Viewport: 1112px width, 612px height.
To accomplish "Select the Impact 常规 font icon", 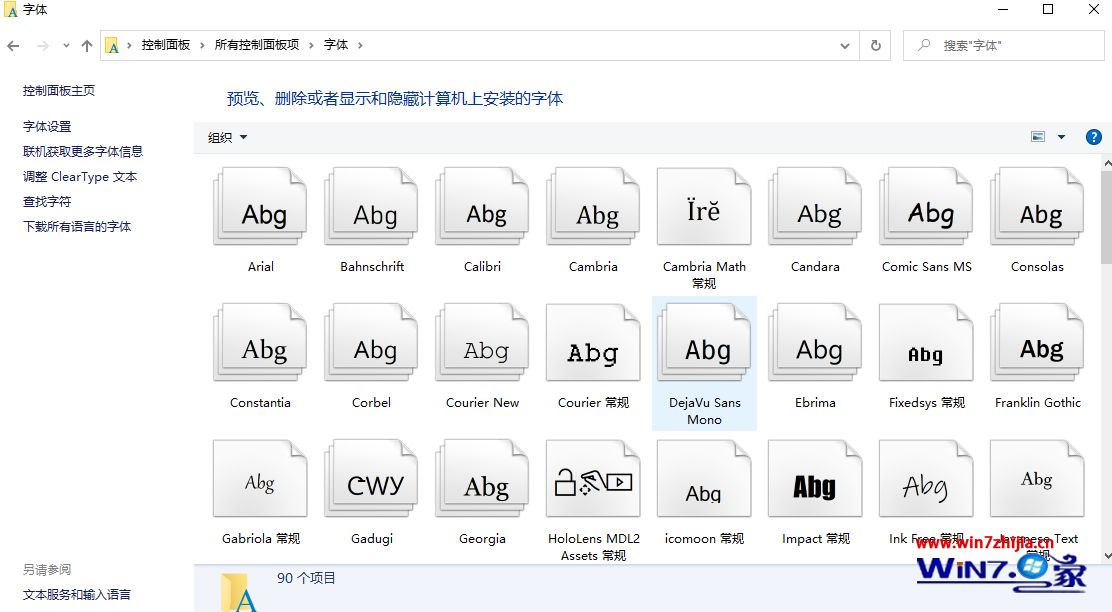I will tap(815, 479).
